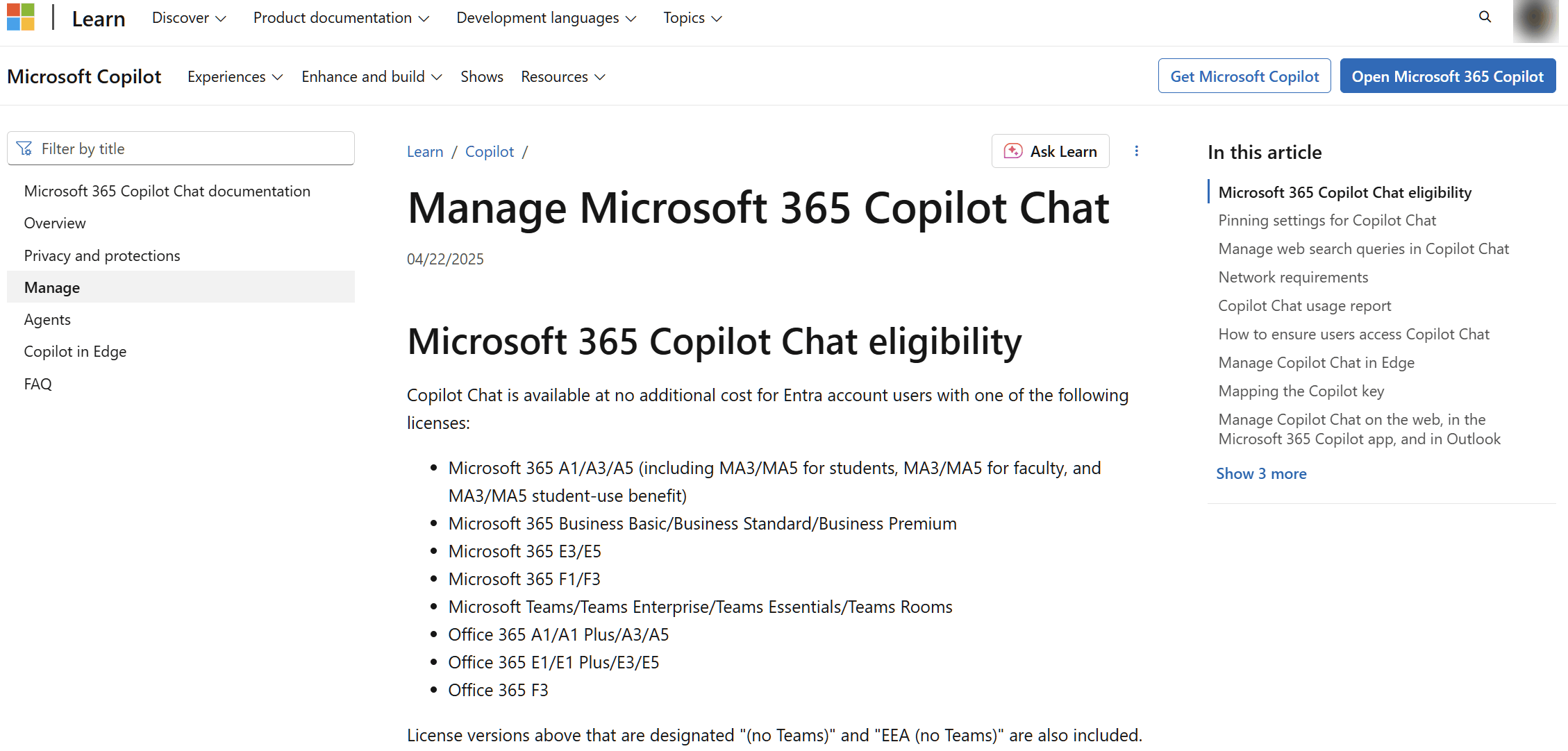Click Open Microsoft 365 Copilot button

click(x=1447, y=76)
